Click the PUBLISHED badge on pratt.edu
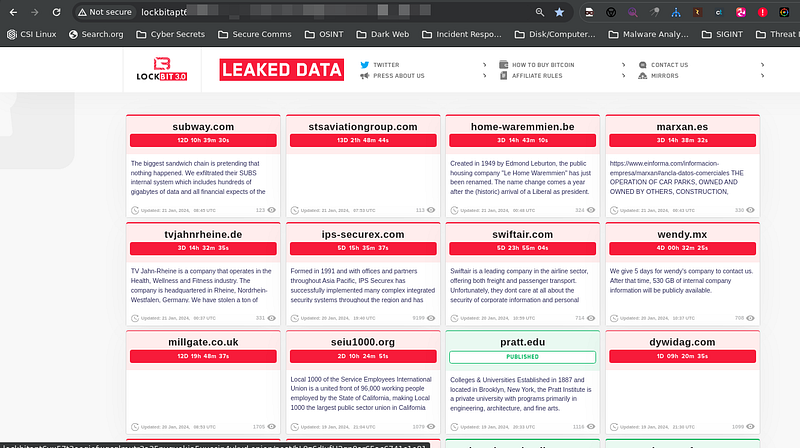Image resolution: width=800 pixels, height=448 pixels. [x=522, y=357]
